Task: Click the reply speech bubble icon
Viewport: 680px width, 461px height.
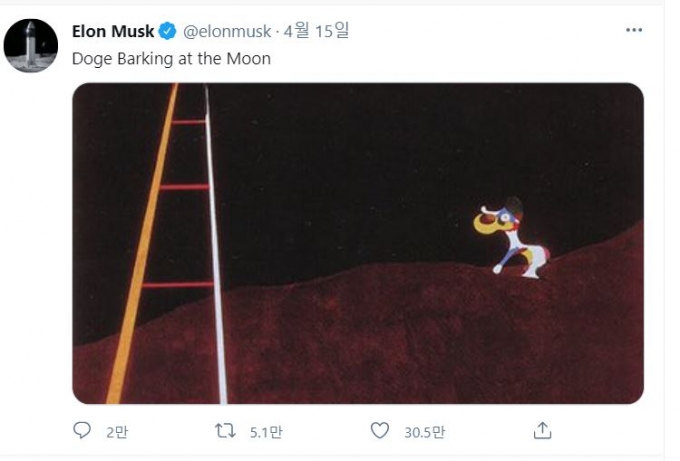Action: tap(83, 431)
